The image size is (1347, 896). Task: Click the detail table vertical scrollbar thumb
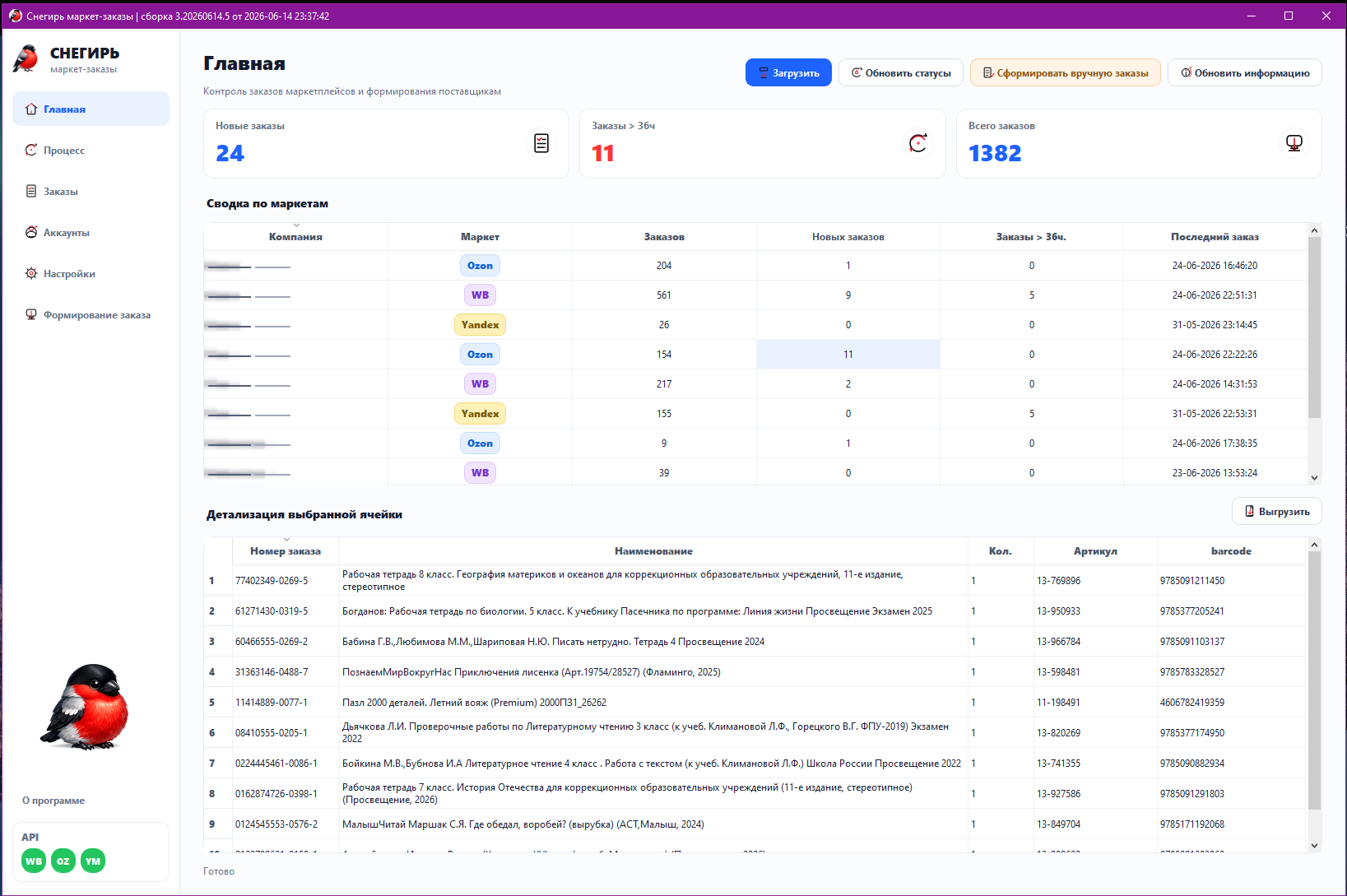[1314, 680]
